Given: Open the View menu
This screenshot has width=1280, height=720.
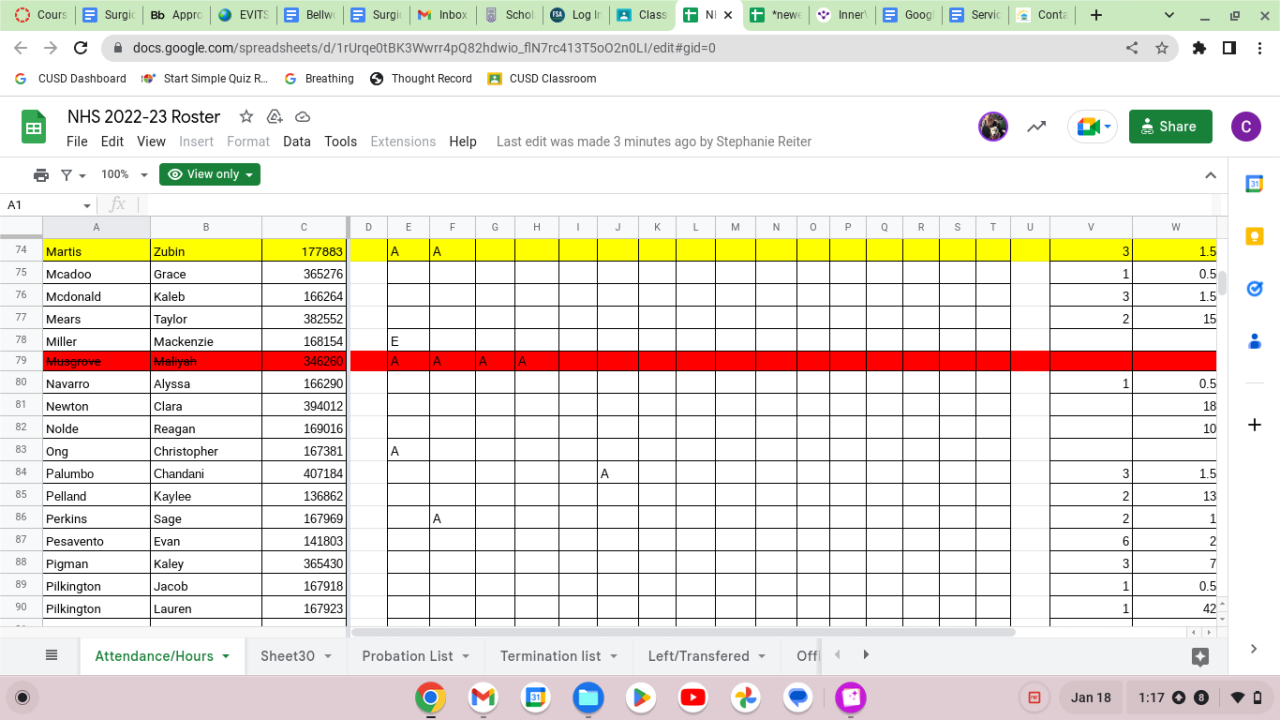Looking at the screenshot, I should (x=151, y=142).
